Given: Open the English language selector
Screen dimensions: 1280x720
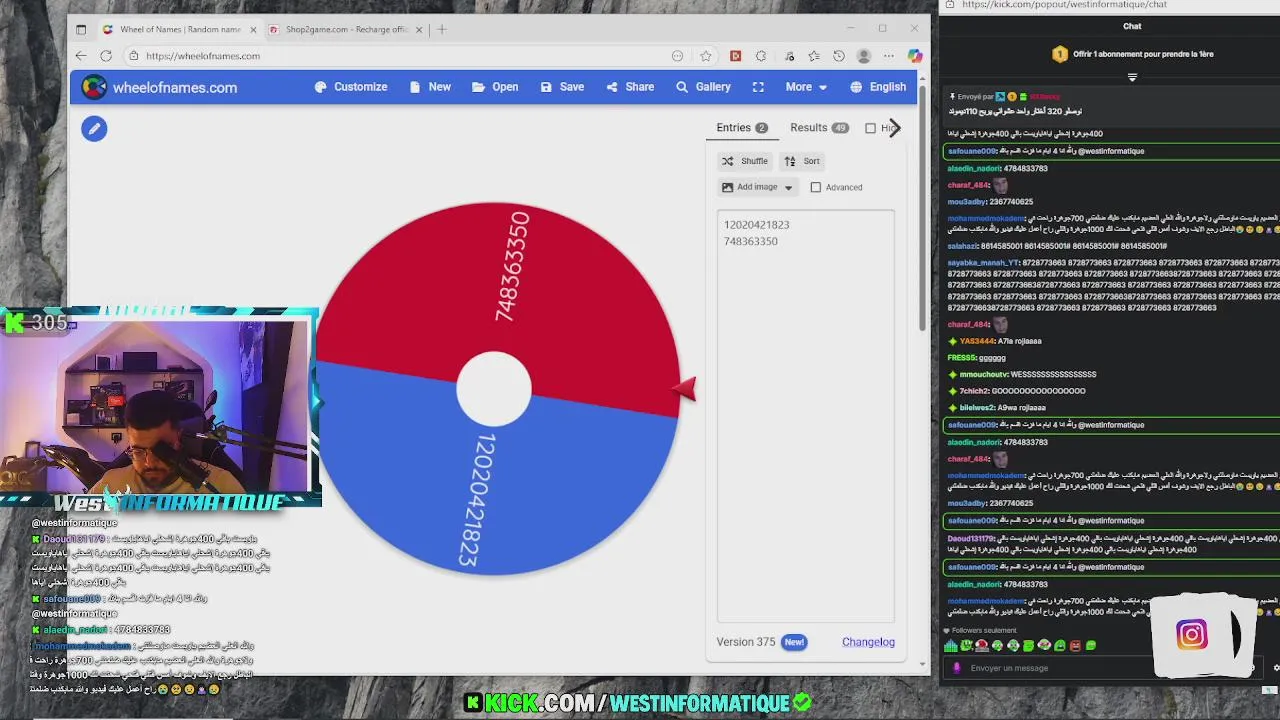Looking at the screenshot, I should (x=878, y=87).
